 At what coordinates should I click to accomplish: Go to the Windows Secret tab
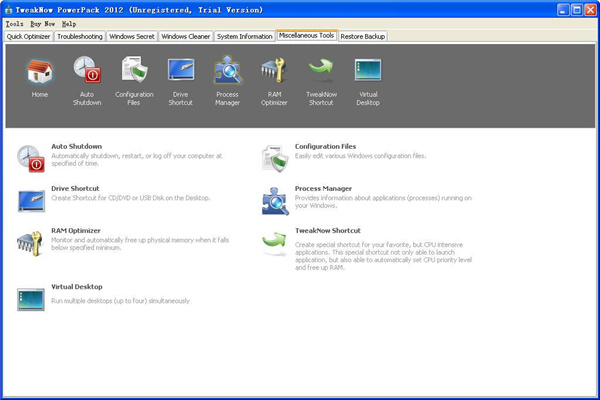click(x=132, y=36)
